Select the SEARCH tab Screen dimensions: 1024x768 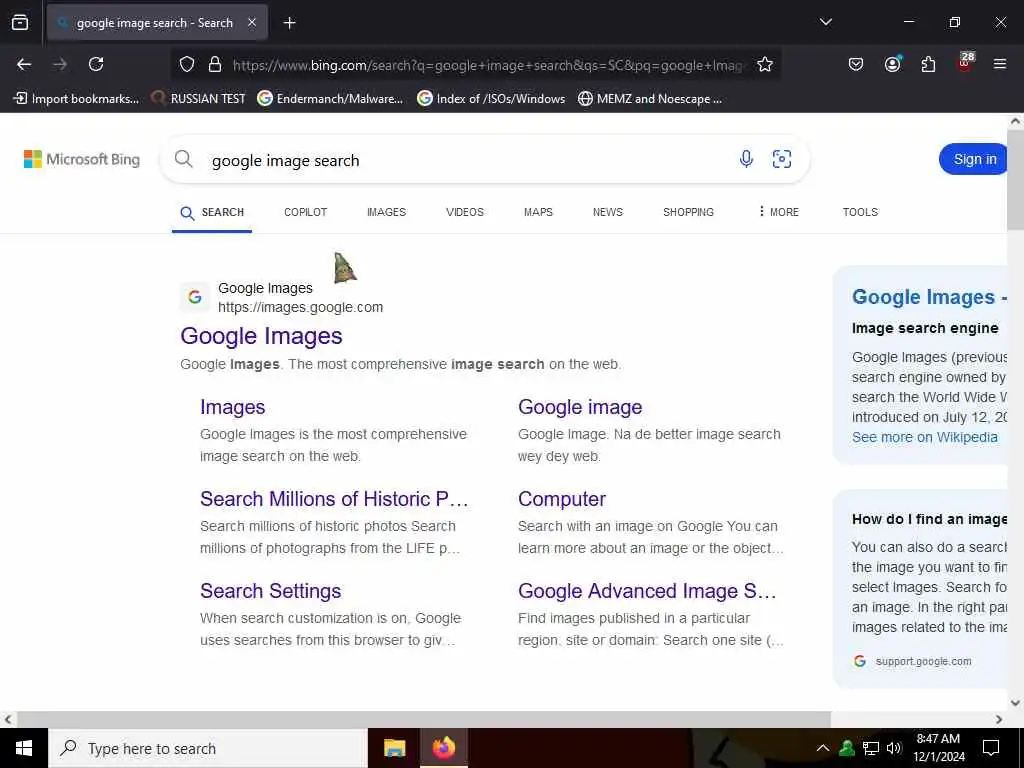(x=212, y=212)
